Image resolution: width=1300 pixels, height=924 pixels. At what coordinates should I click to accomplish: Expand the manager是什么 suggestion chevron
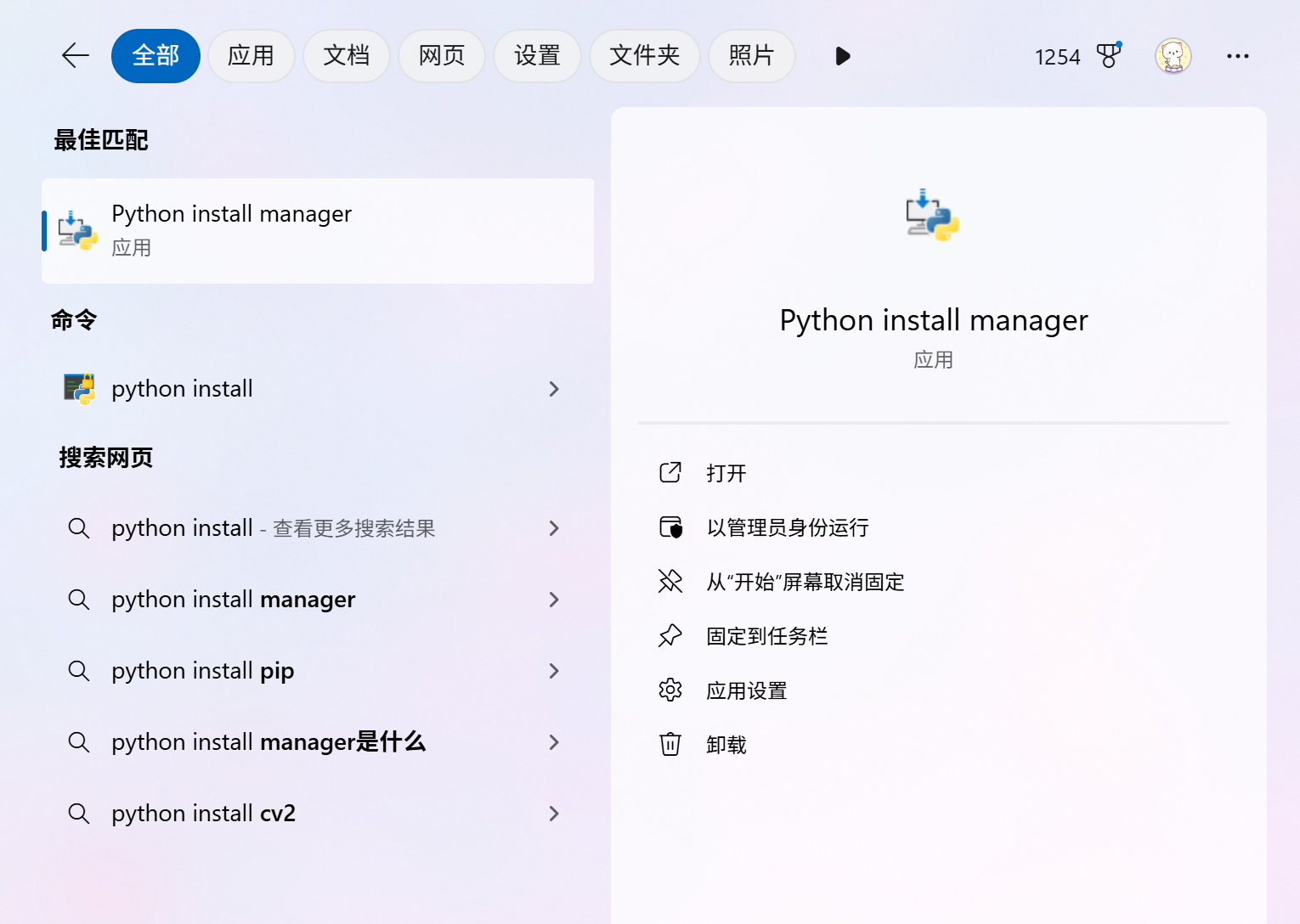click(554, 742)
